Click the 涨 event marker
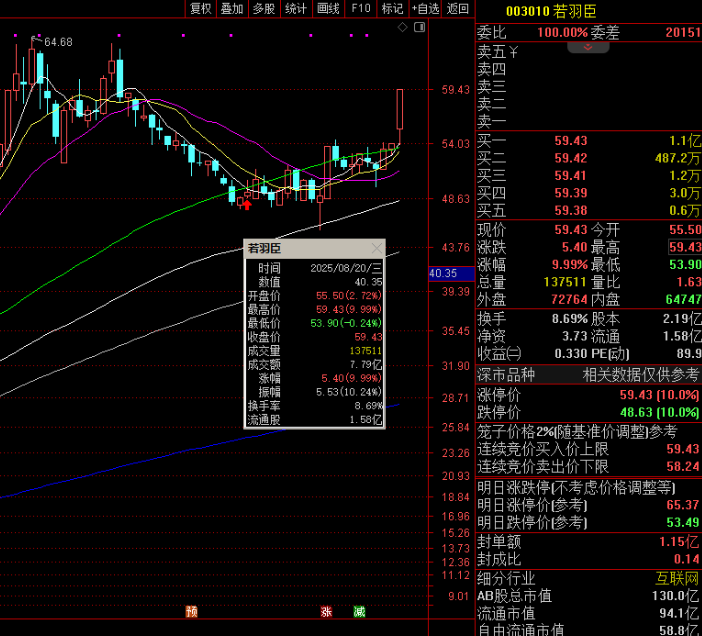Screen dimensions: 702x636 [326, 611]
